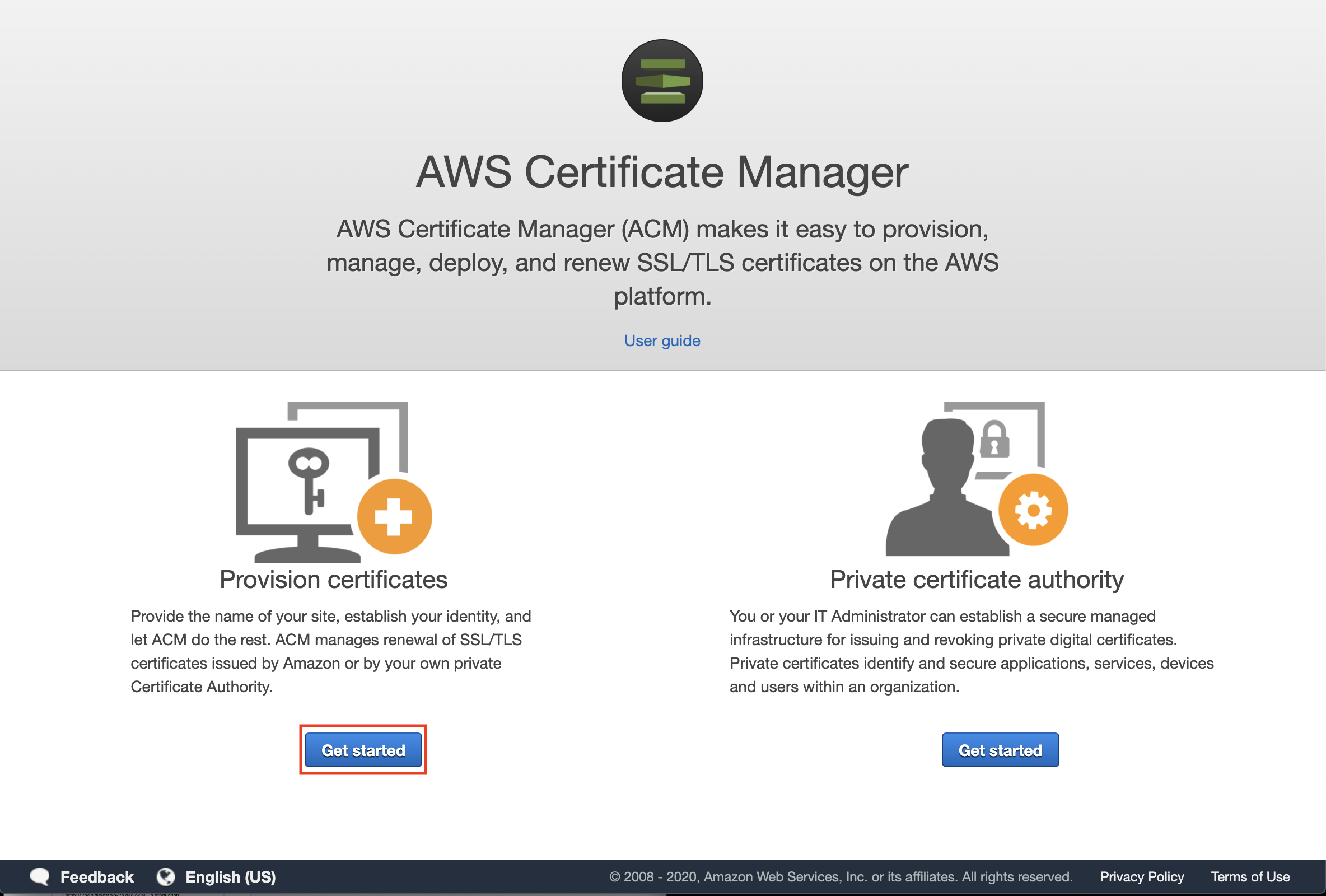The image size is (1326, 896).
Task: Click the Provision certificates heading
Action: [333, 580]
